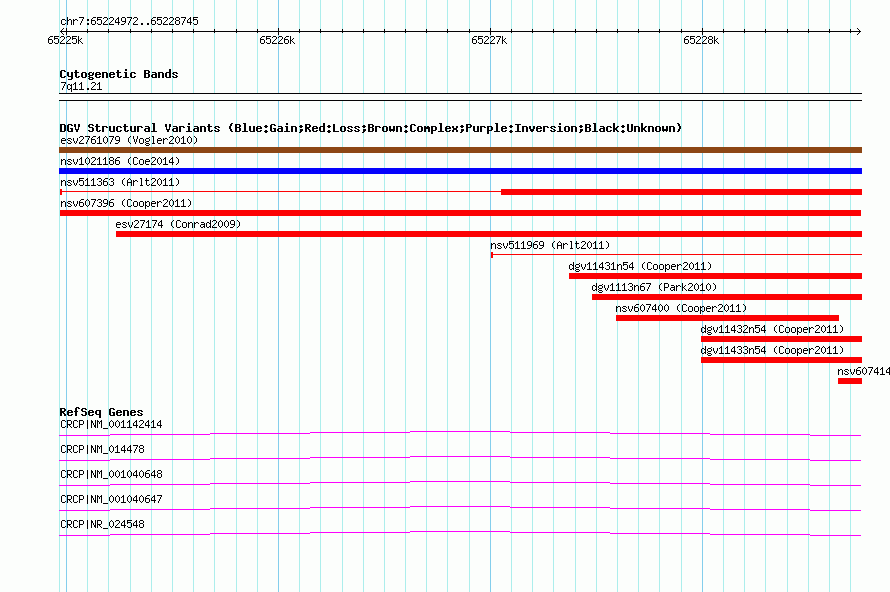The width and height of the screenshot is (890, 592).
Task: Open the RefSeq Genes track title
Action: (101, 412)
